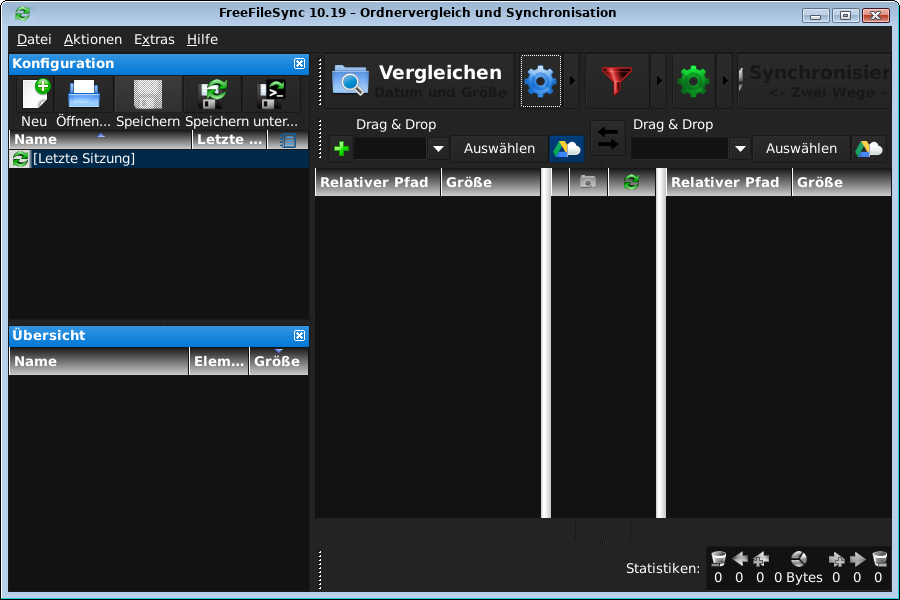Focus the right folder path input field

[x=680, y=149]
